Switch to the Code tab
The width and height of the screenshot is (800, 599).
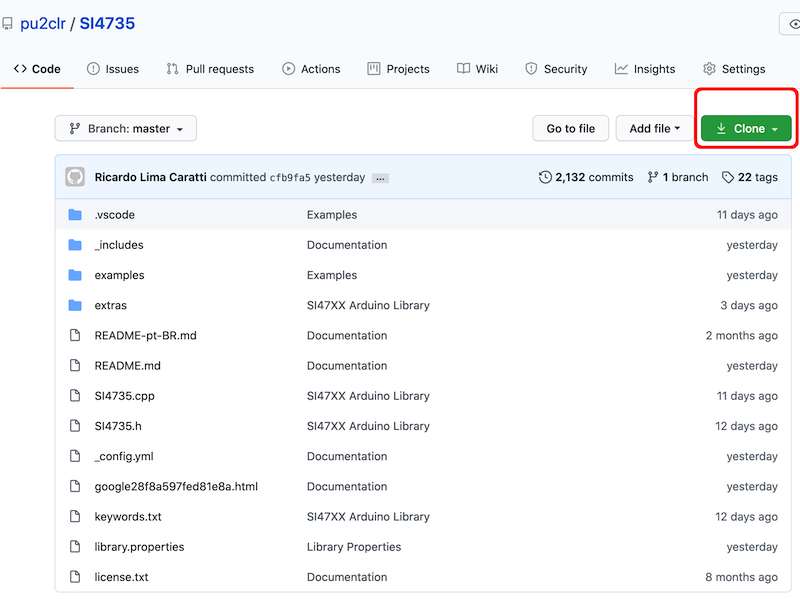(37, 69)
